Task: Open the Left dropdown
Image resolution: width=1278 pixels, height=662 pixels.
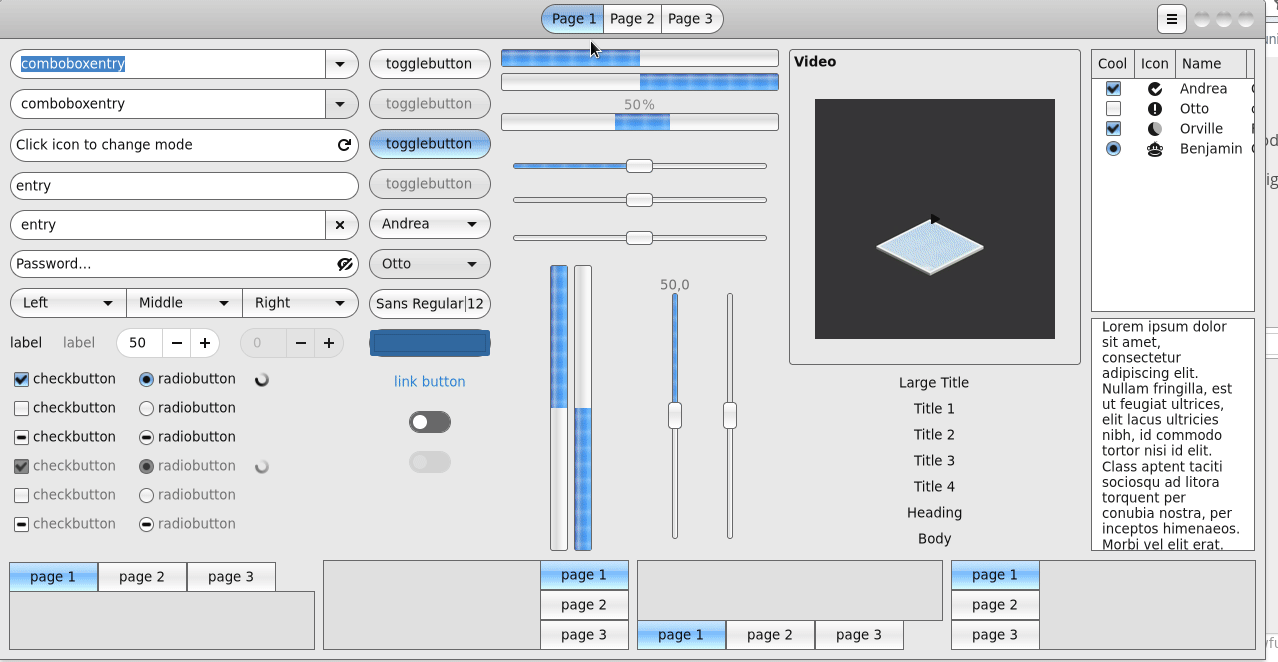Action: tap(68, 303)
